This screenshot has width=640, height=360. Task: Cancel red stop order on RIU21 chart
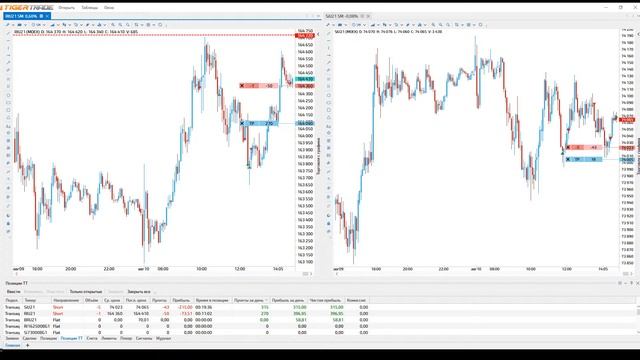242,86
